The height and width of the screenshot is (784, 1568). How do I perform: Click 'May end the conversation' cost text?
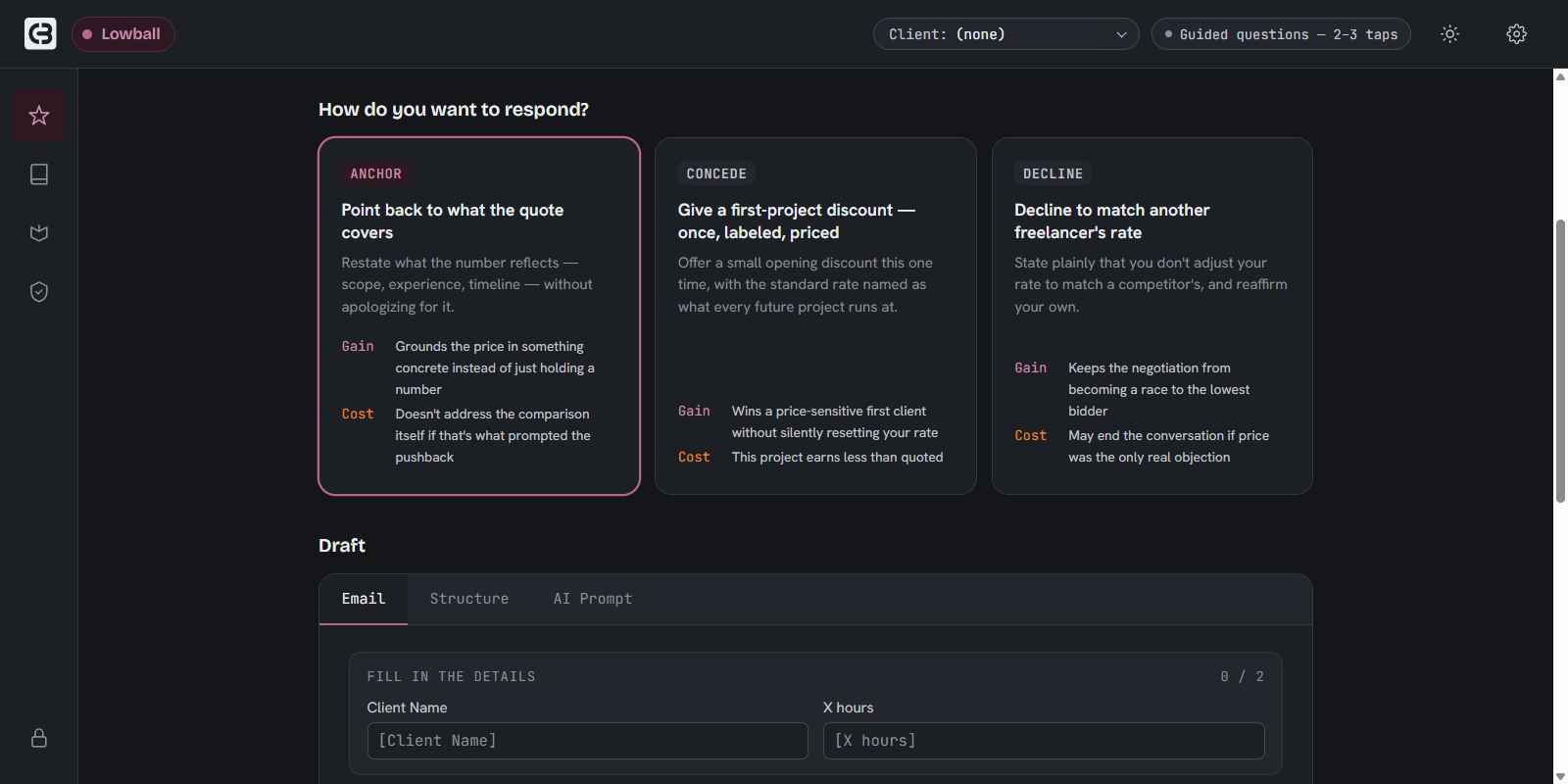point(1169,447)
